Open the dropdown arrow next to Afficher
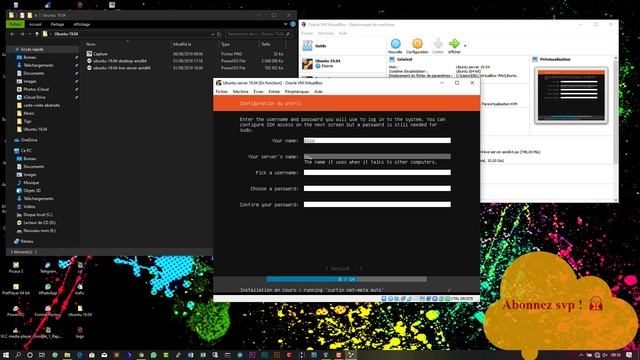 pos(465,46)
